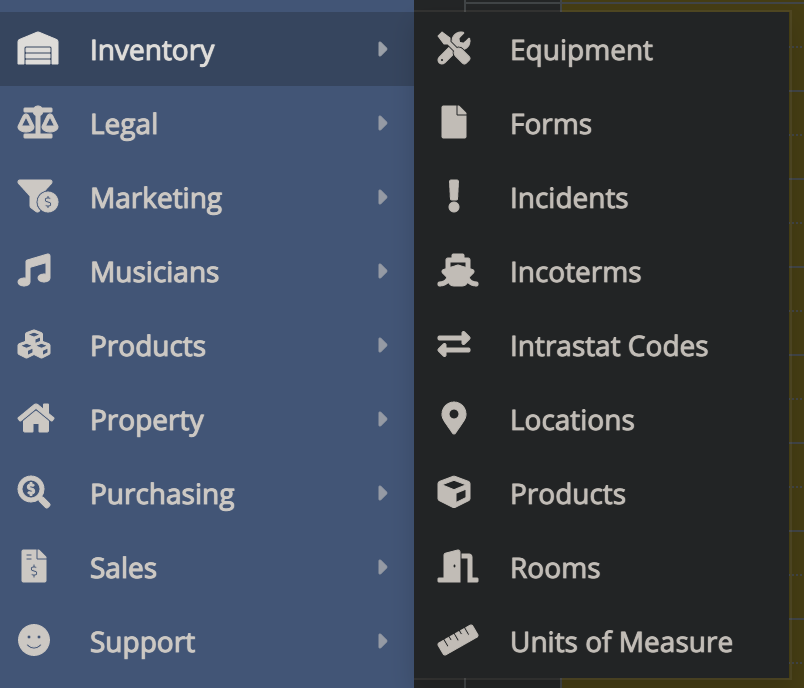
Task: Click the Support smiley face icon
Action: (x=34, y=641)
